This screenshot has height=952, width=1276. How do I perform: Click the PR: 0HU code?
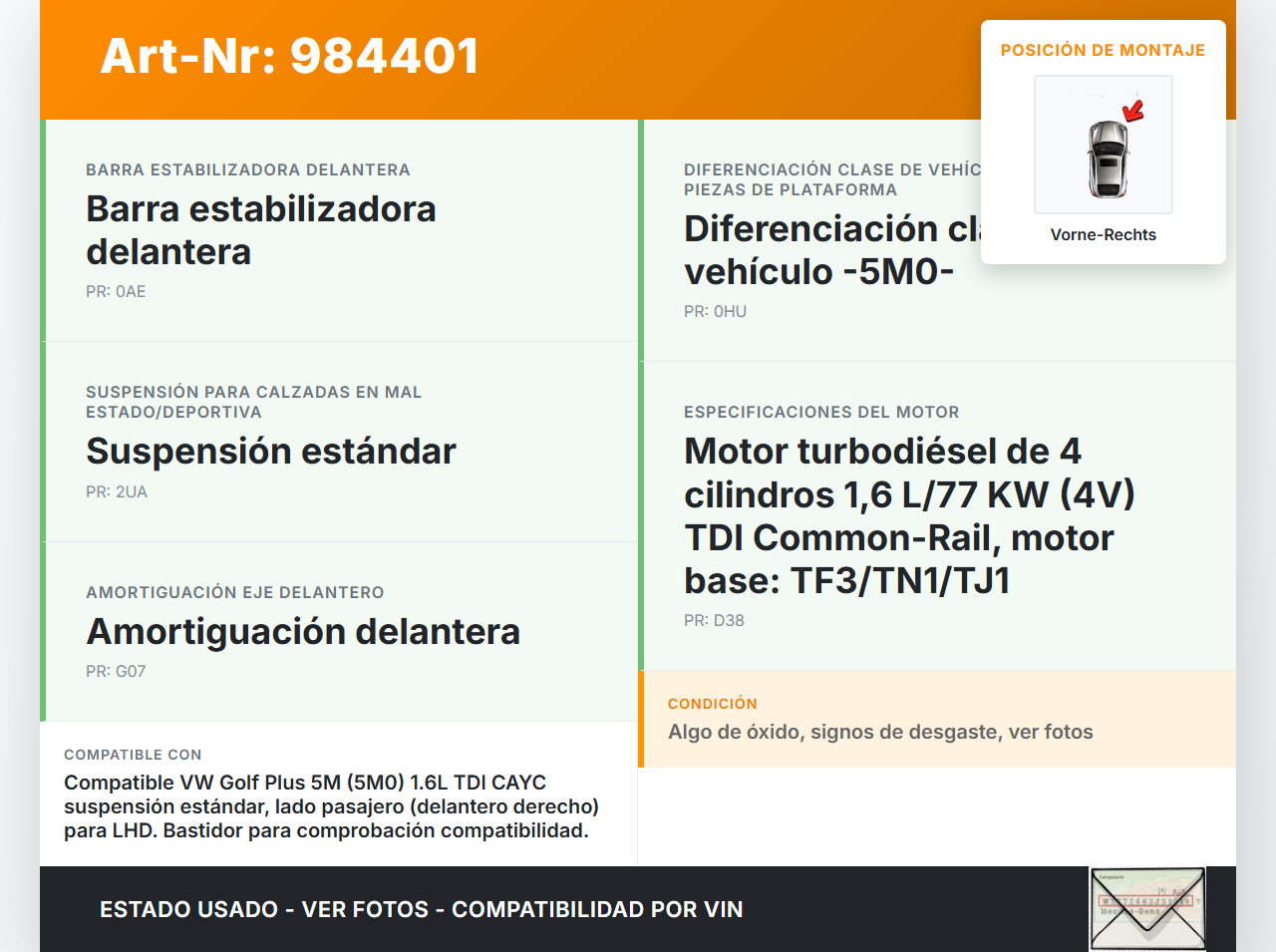coord(715,311)
